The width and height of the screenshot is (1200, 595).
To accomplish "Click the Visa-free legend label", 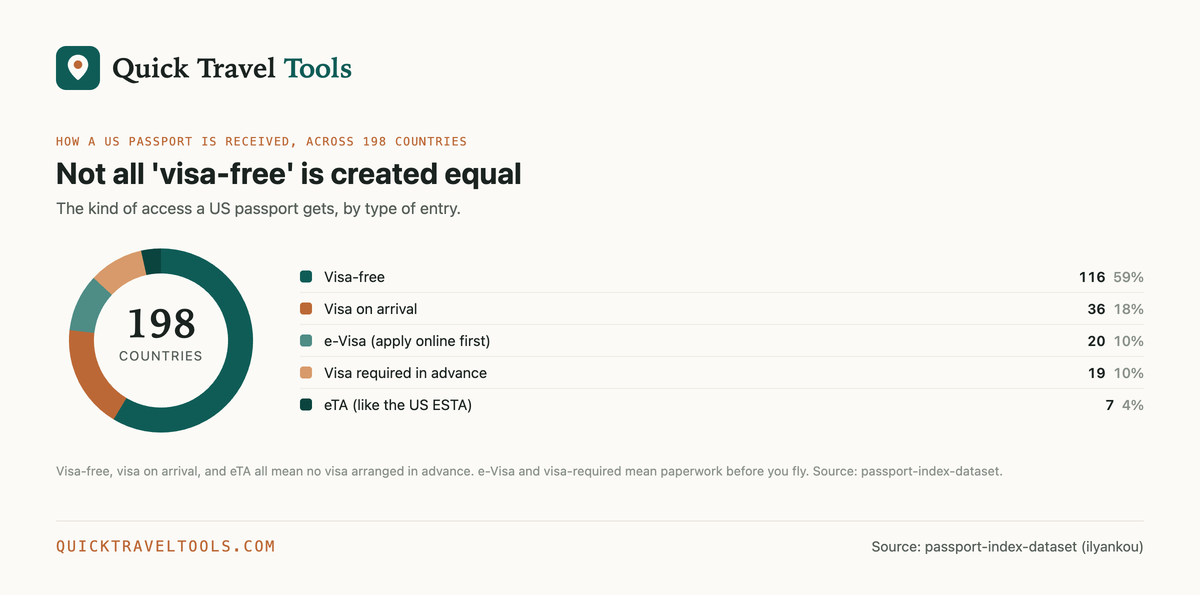I will coord(354,277).
